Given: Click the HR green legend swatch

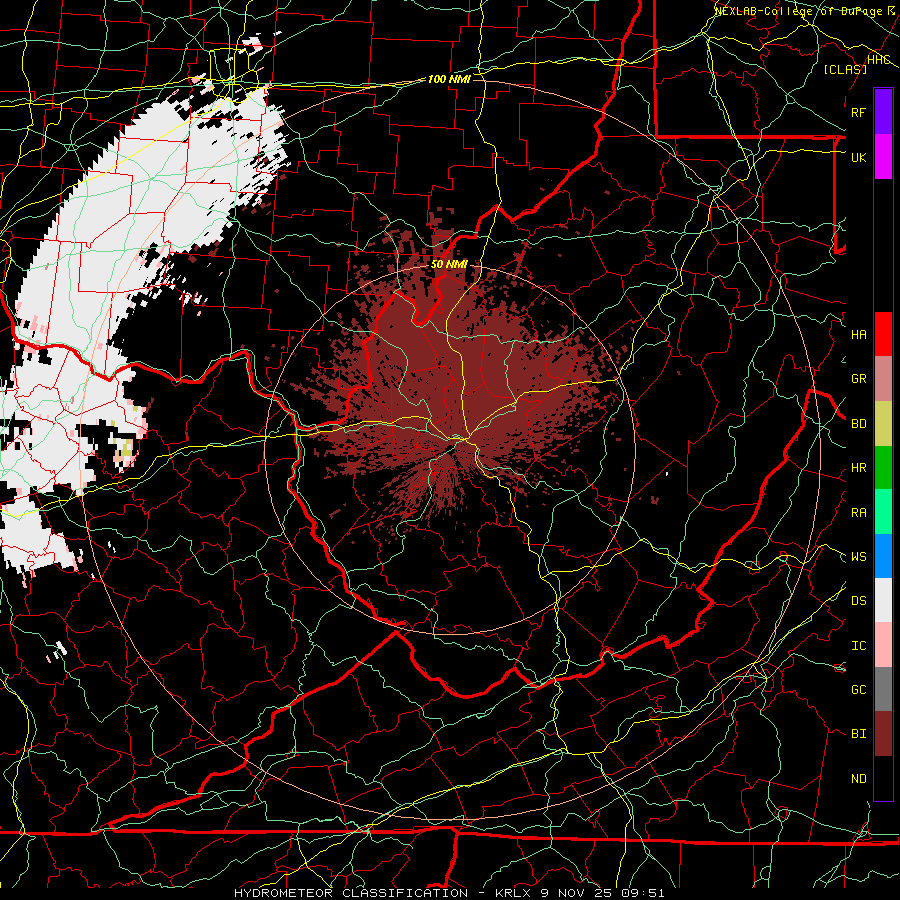Looking at the screenshot, I should [883, 468].
